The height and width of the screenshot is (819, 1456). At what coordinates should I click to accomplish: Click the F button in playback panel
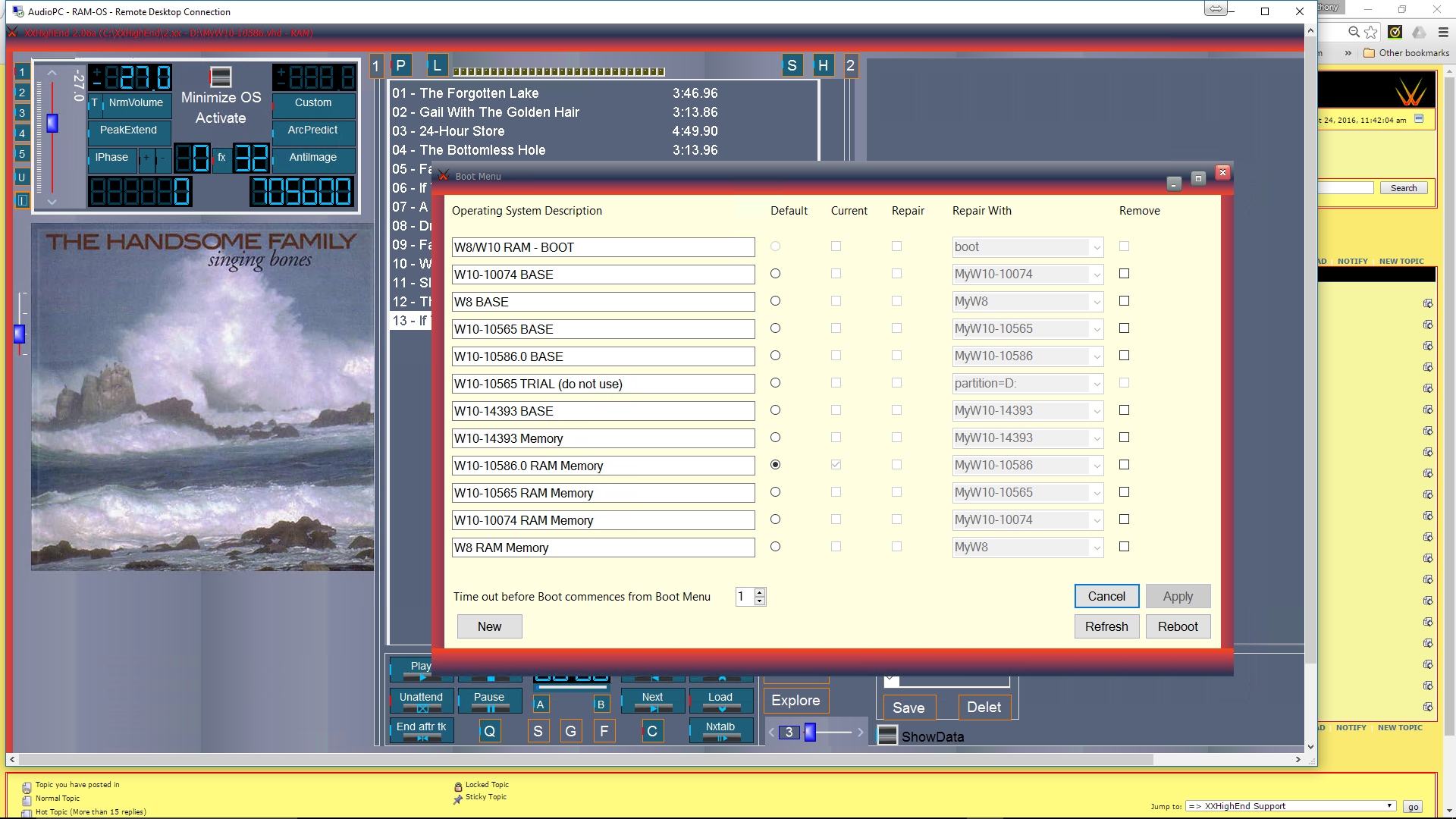604,731
